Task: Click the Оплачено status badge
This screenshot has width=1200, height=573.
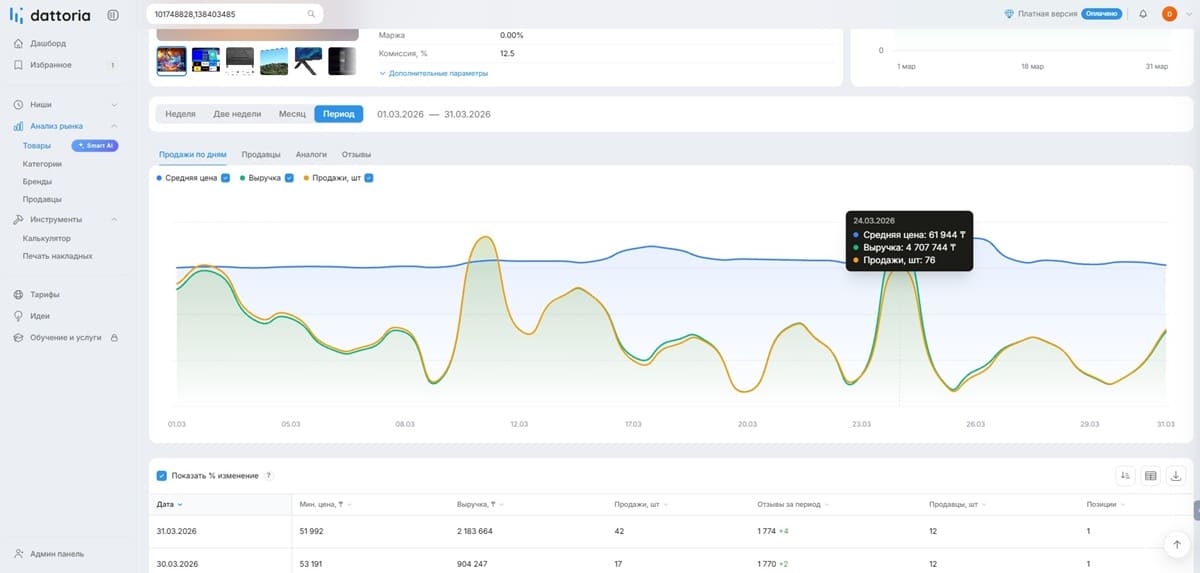Action: click(x=1101, y=14)
